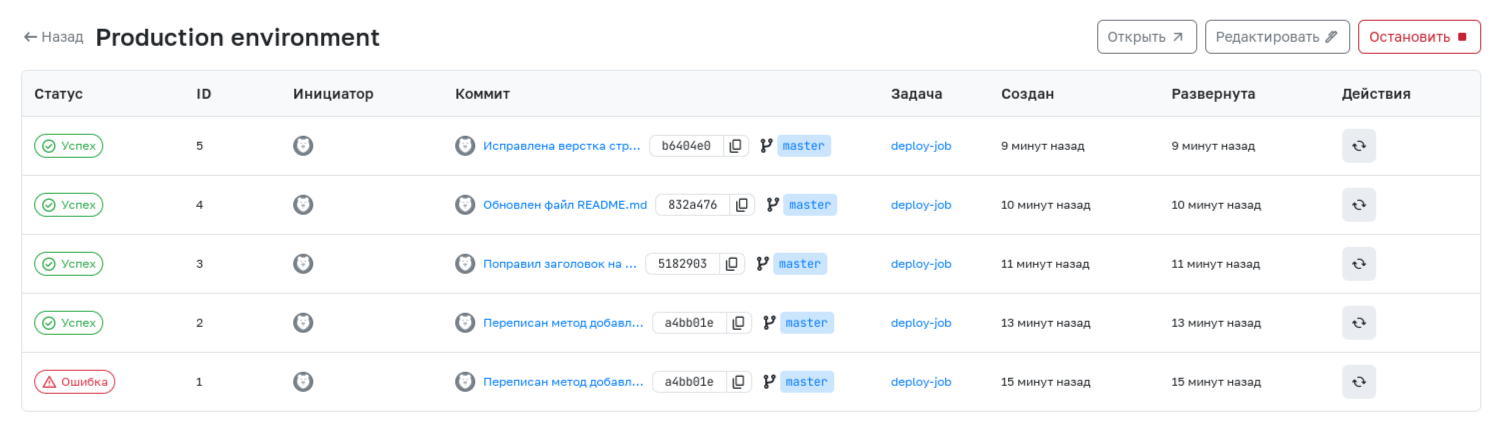Viewport: 1502px width, 426px height.
Task: Open deploy-job link in row ID 5
Action: [921, 146]
